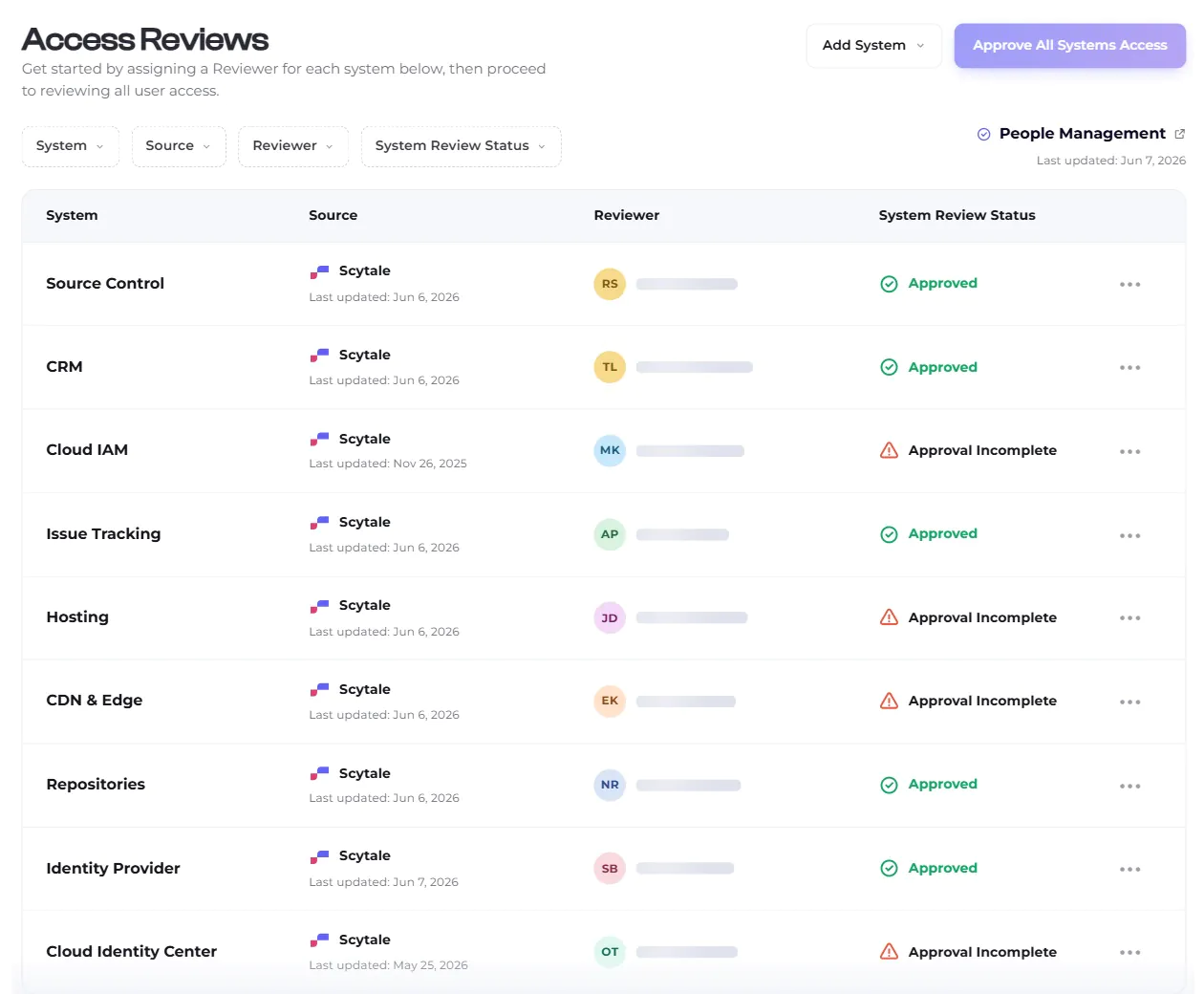Screen dimensions: 1204x994
Task: Open more options for Repositories row
Action: point(1130,786)
